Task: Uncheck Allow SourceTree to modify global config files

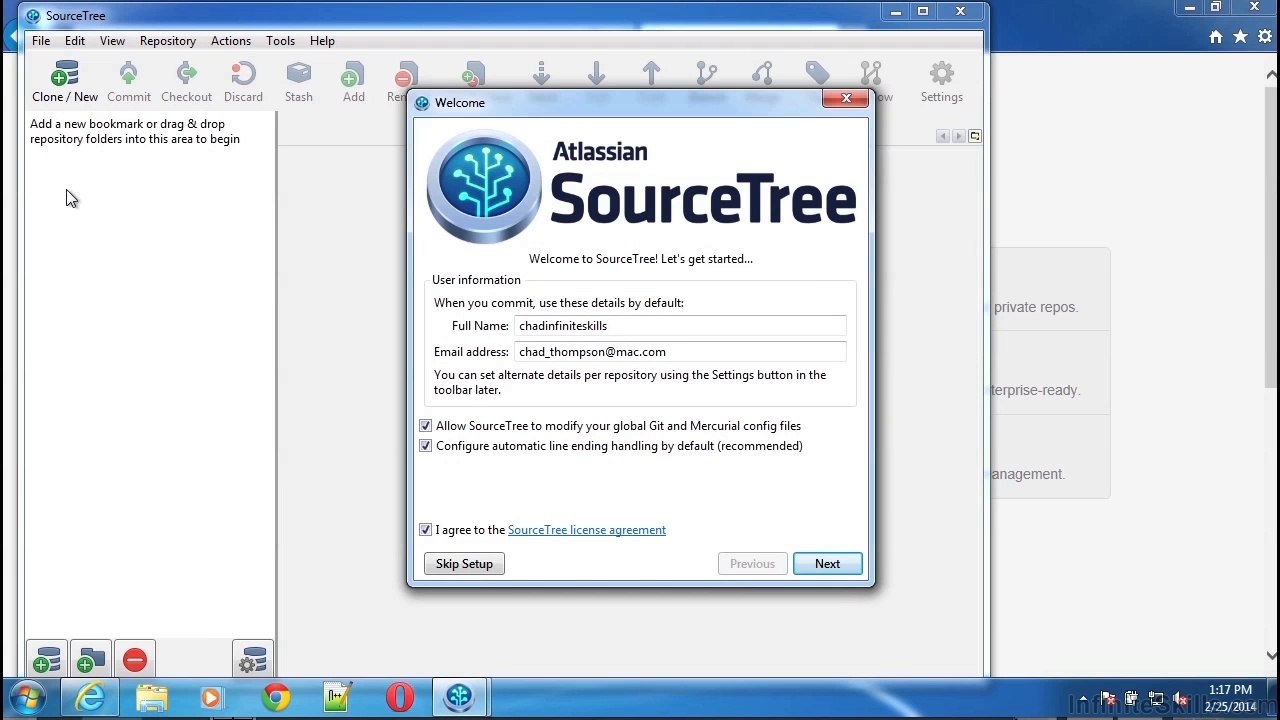Action: (x=426, y=426)
